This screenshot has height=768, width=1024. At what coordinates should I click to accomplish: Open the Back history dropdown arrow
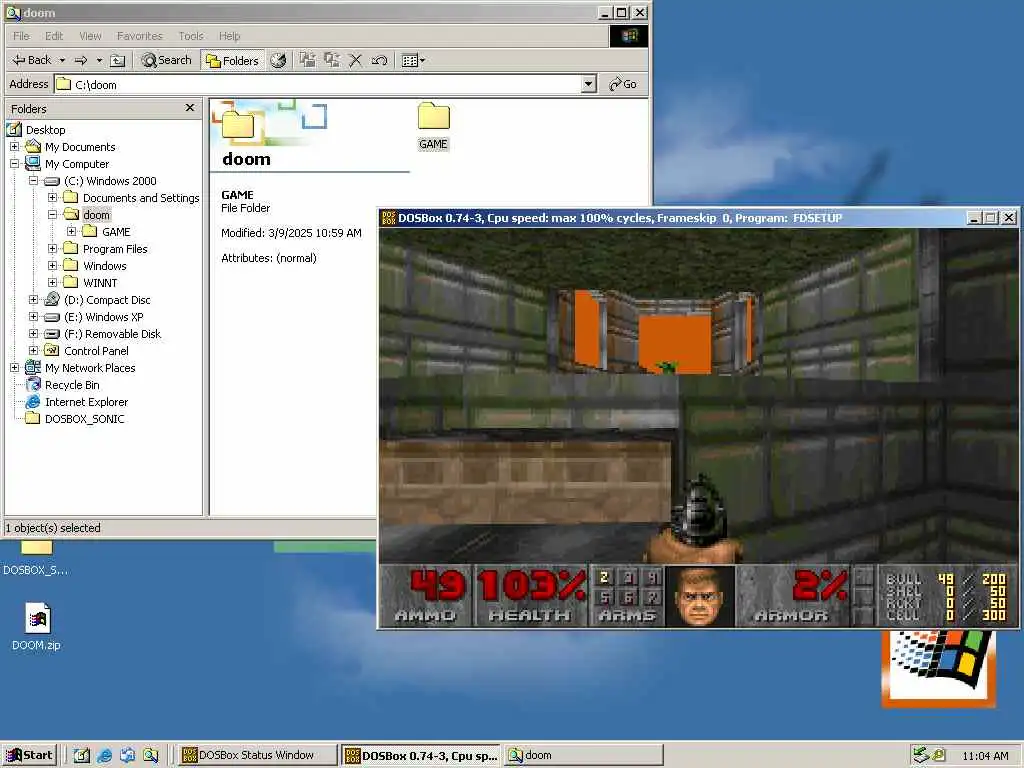click(62, 60)
